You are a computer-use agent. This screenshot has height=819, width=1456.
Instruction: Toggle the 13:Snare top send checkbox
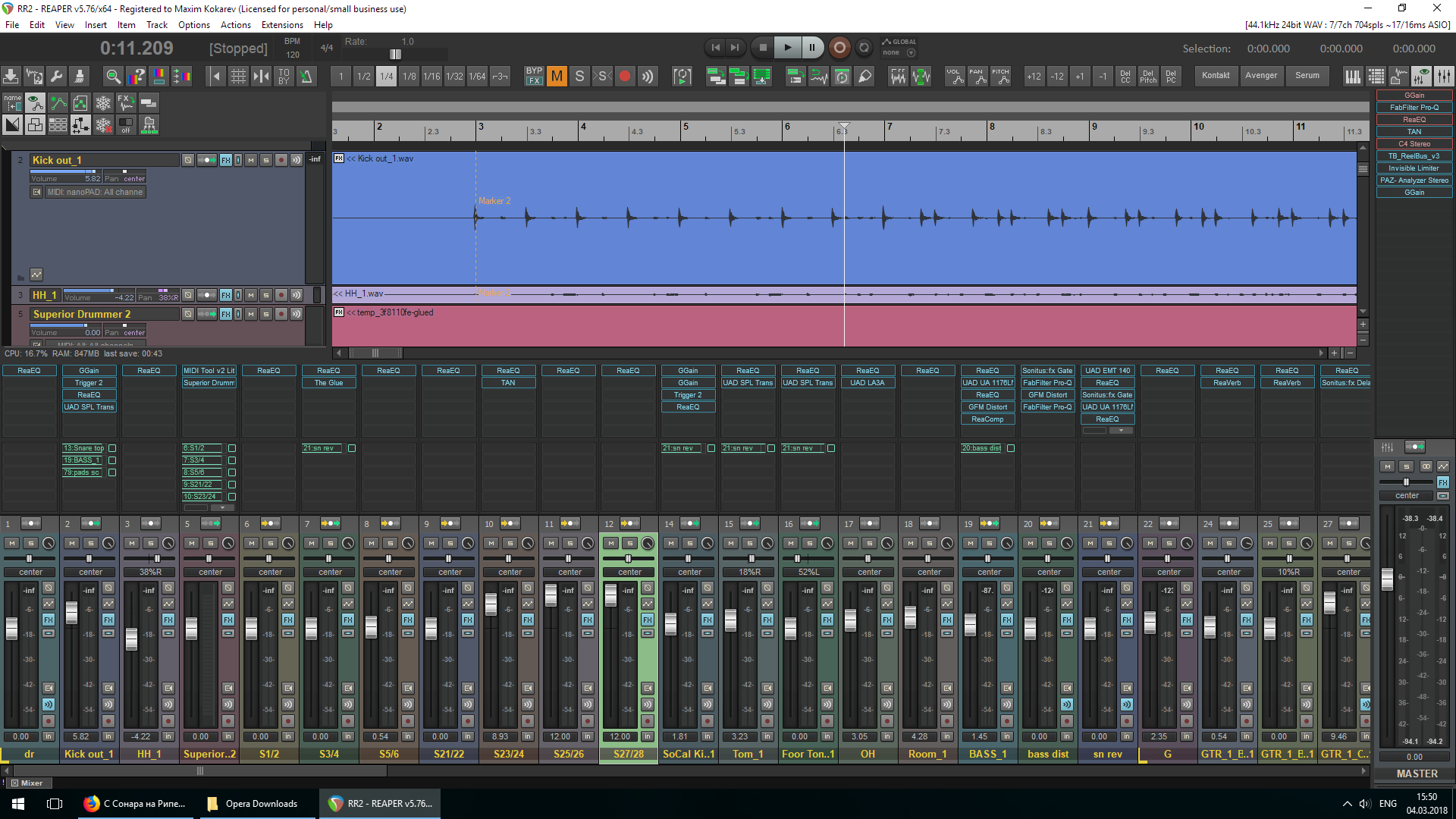tap(112, 448)
